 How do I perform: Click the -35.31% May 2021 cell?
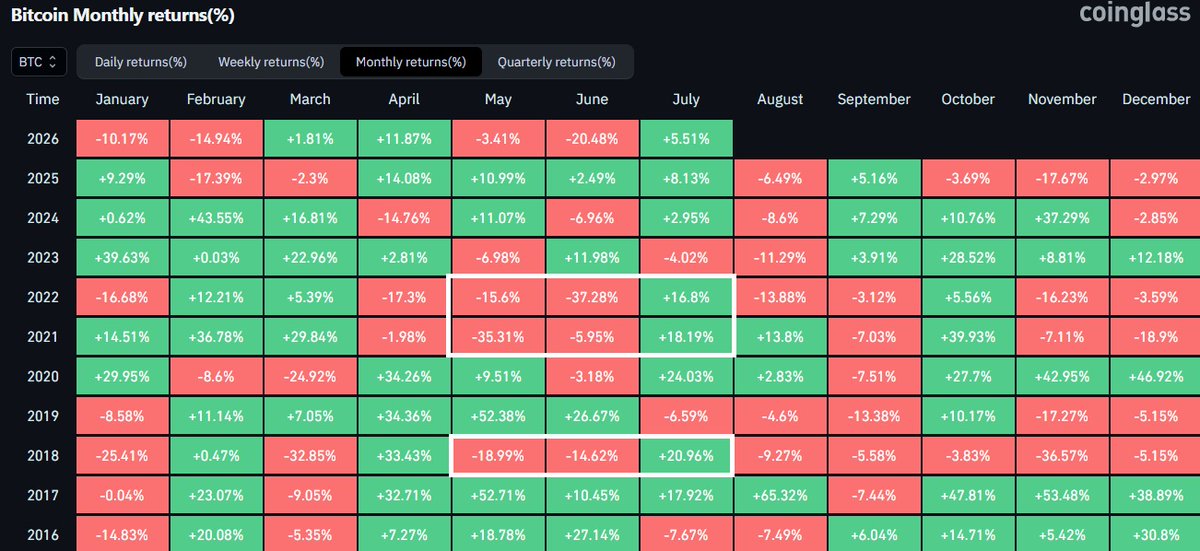coord(498,337)
